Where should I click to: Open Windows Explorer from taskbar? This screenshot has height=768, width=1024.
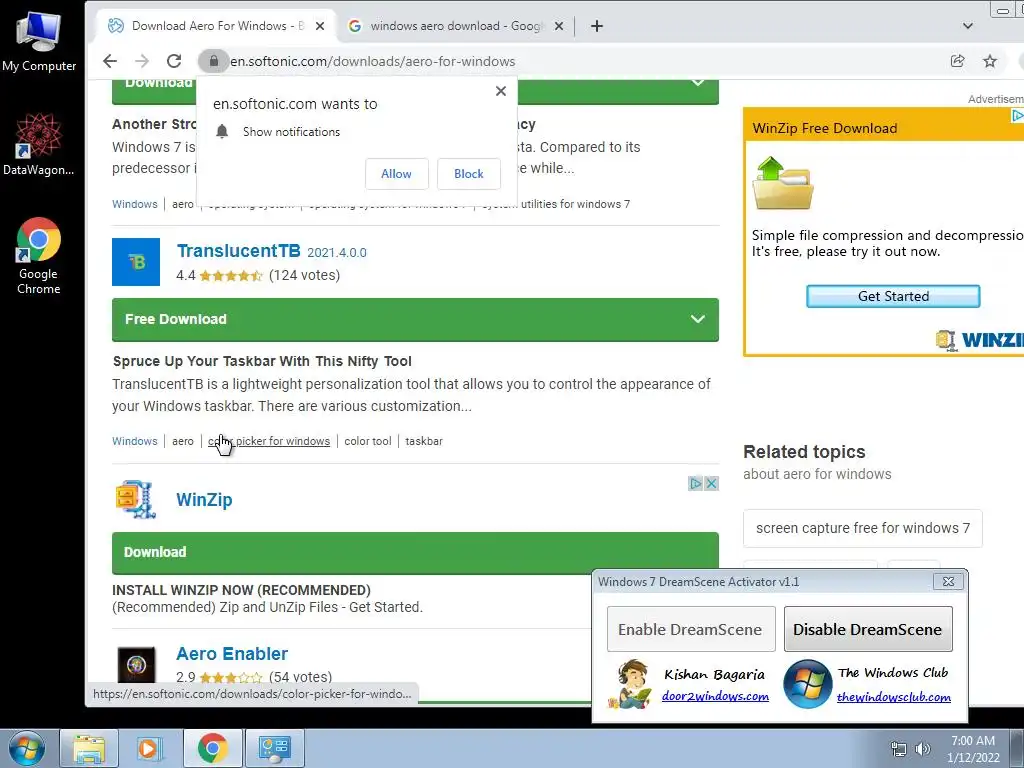[89, 748]
